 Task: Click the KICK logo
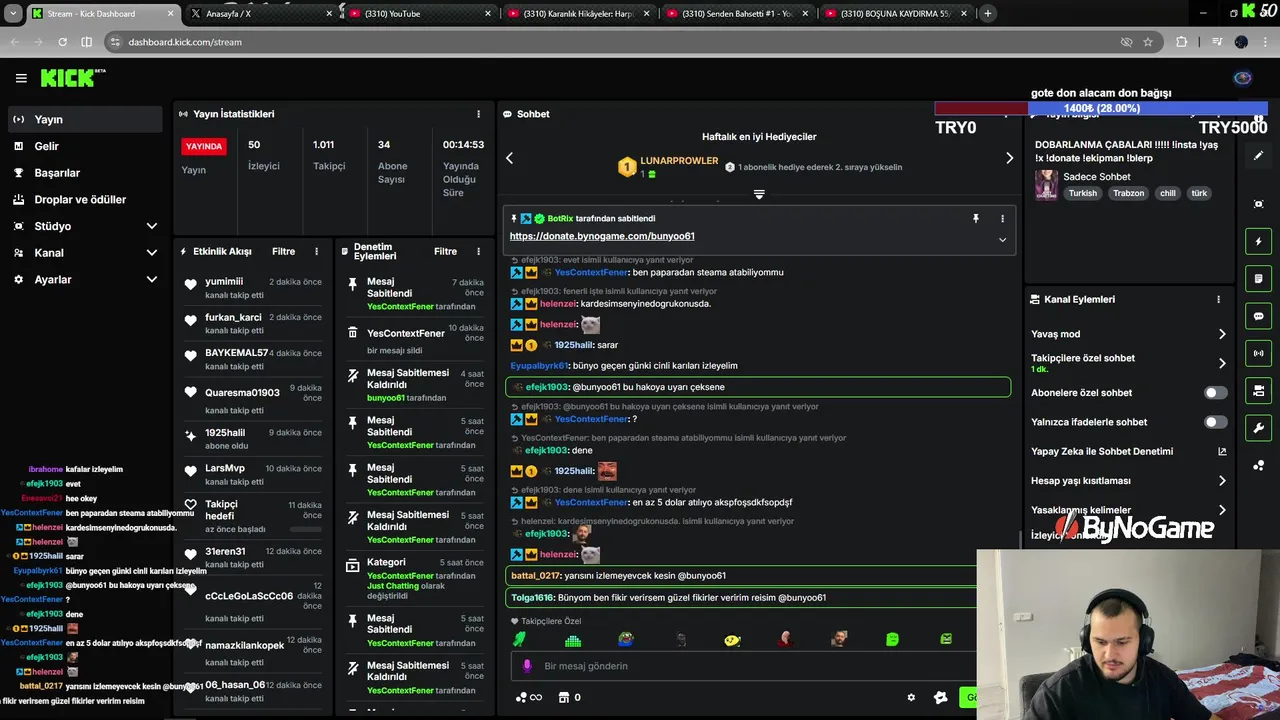tap(72, 78)
